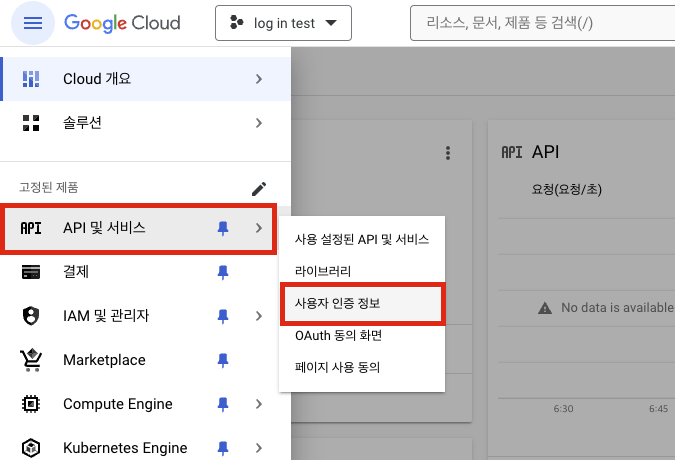Screen dimensions: 675x460
Task: Click the 6:45 time axis label
Action: pos(659,409)
